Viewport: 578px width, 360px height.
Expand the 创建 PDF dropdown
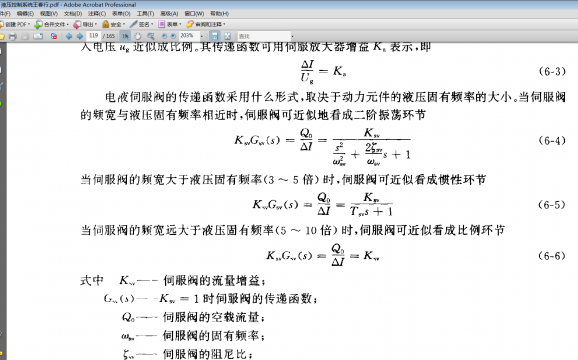[29, 24]
